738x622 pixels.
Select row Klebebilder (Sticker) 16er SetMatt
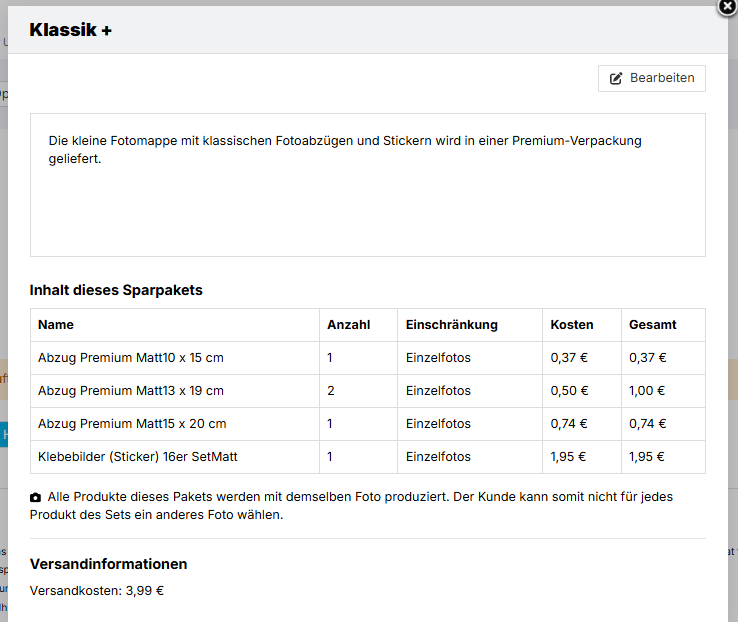368,457
